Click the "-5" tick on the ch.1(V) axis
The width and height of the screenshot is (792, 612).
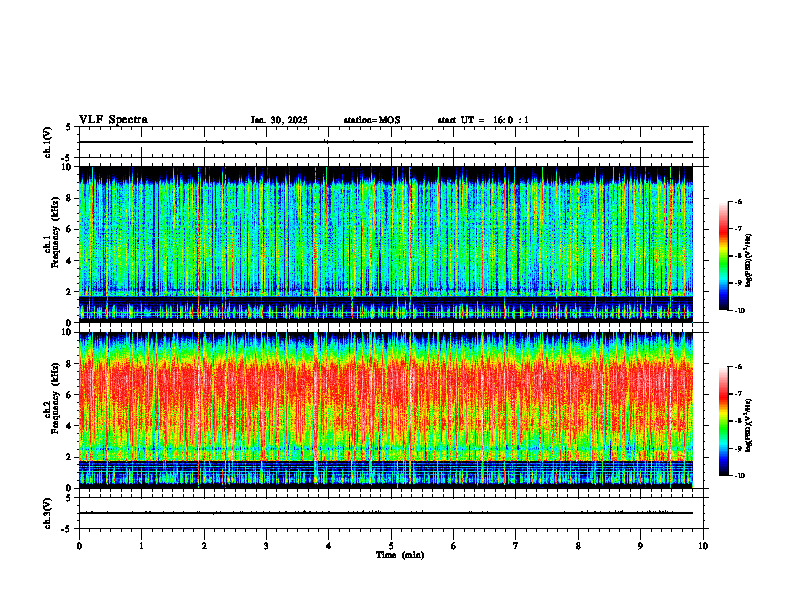click(68, 158)
